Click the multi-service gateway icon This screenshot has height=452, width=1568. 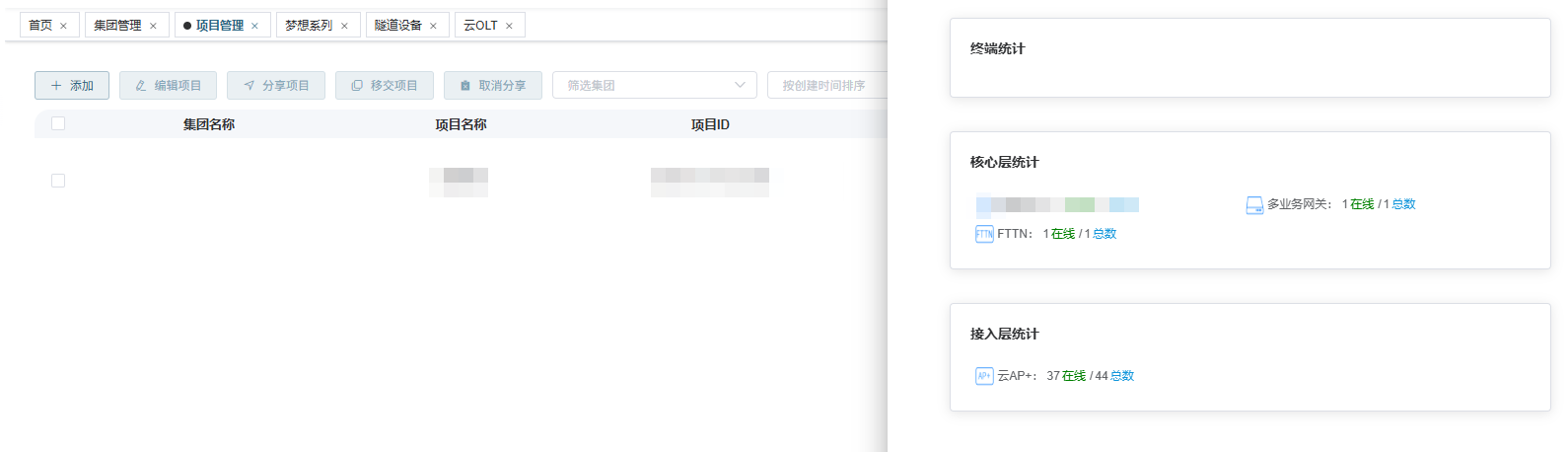point(1254,204)
